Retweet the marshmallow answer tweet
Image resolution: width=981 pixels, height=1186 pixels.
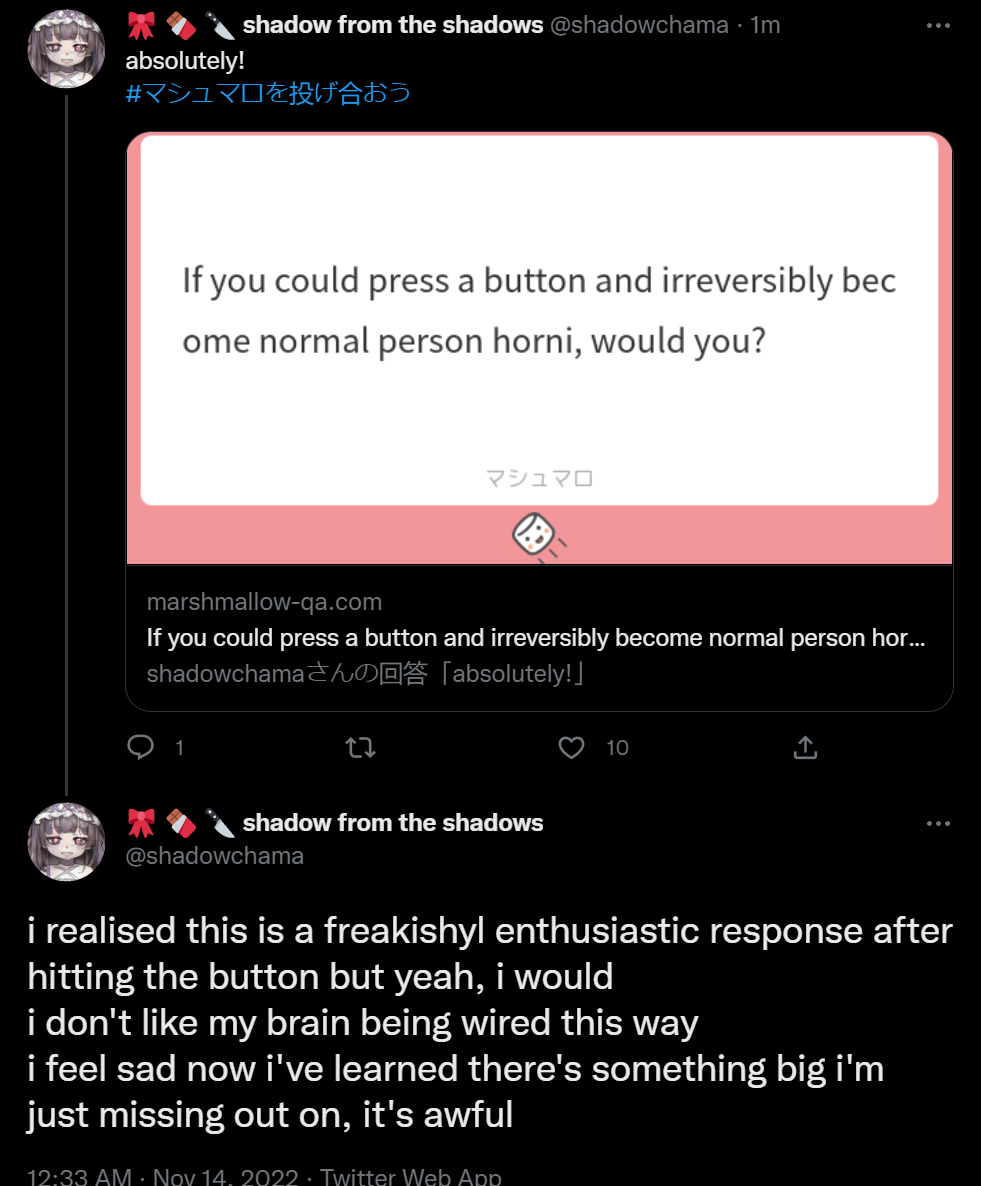click(359, 747)
